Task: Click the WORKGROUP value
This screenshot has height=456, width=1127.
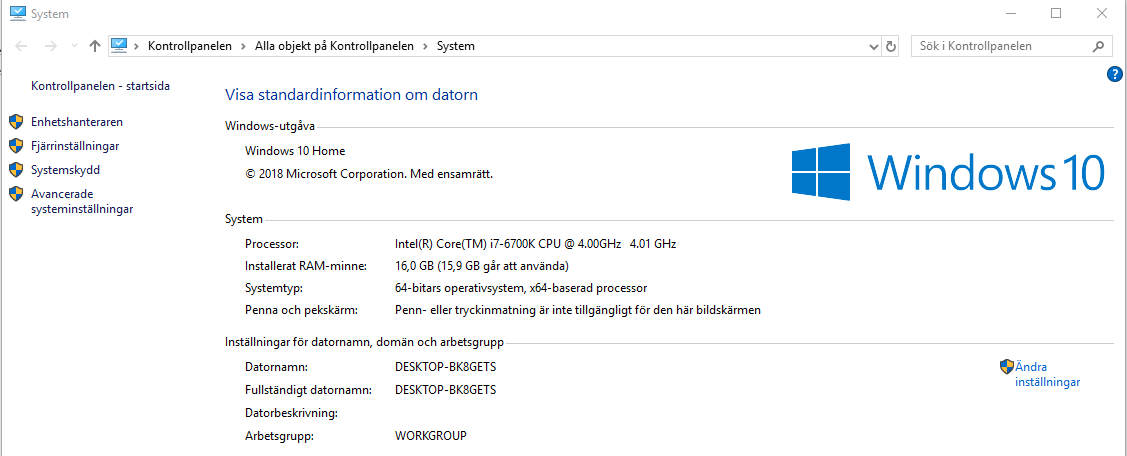Action: coord(431,436)
